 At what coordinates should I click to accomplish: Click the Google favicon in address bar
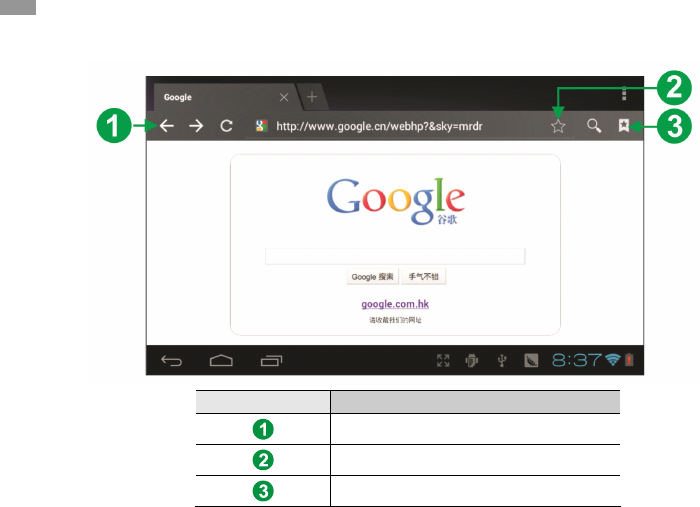pos(262,126)
